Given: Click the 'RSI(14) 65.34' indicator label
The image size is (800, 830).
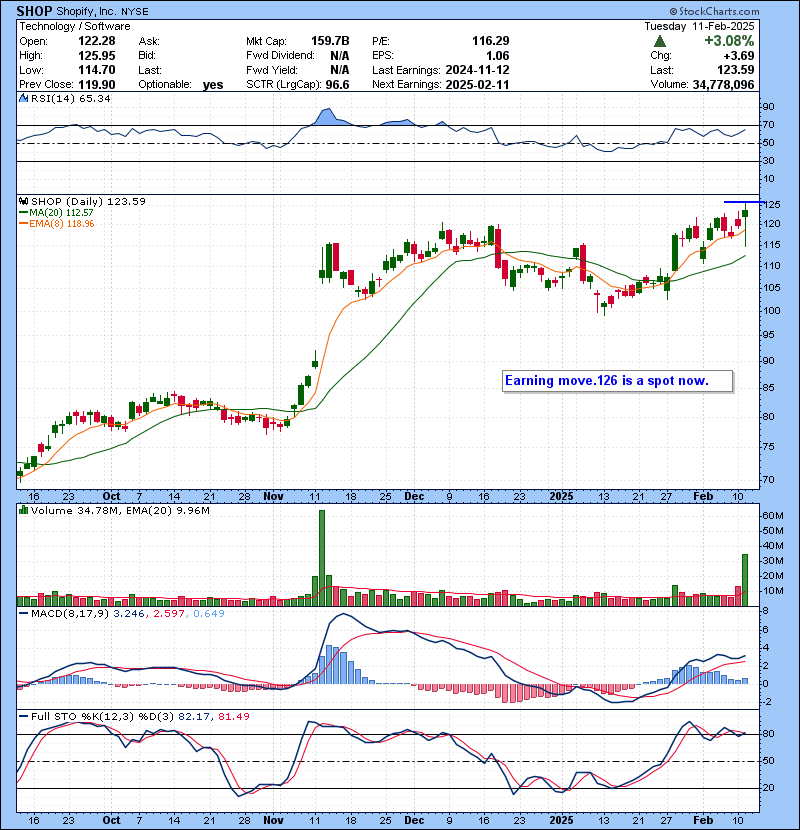Looking at the screenshot, I should coord(71,98).
